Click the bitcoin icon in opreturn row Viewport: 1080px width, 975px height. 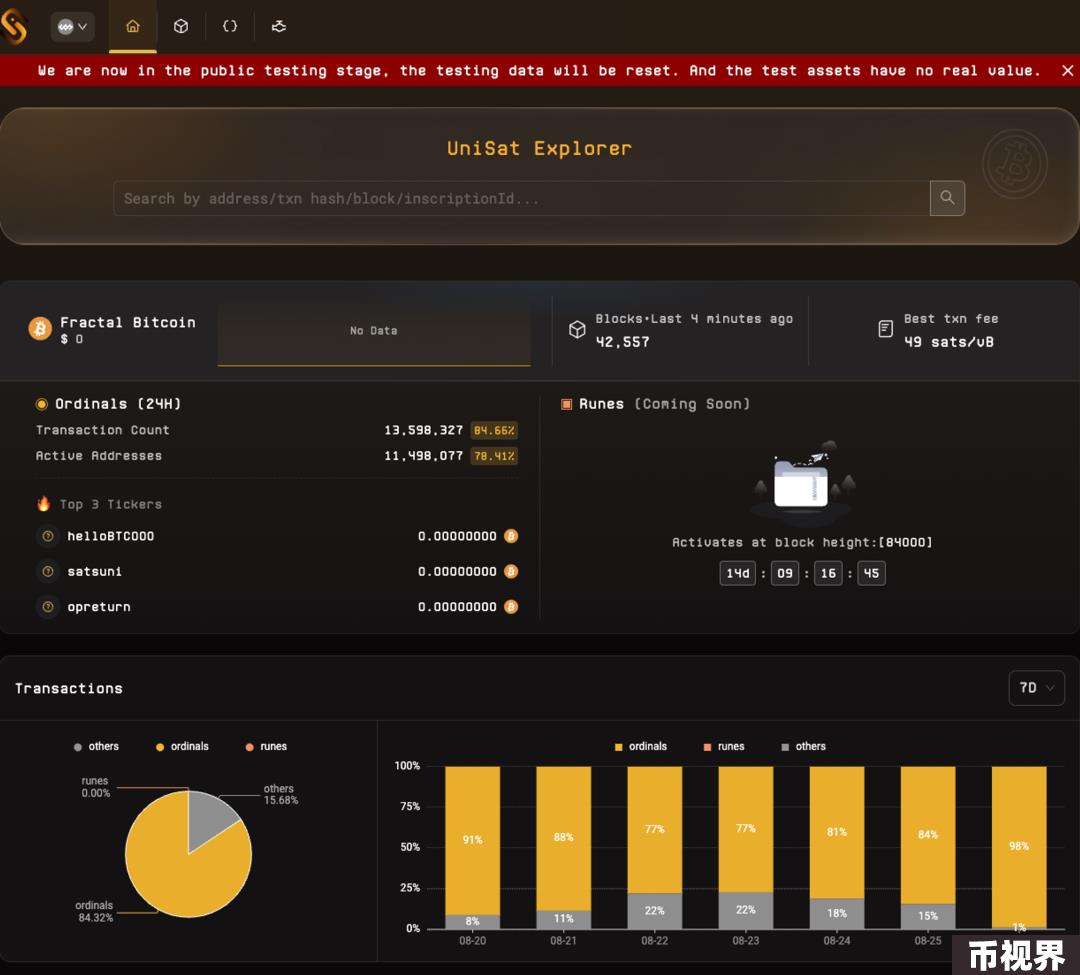pos(511,607)
